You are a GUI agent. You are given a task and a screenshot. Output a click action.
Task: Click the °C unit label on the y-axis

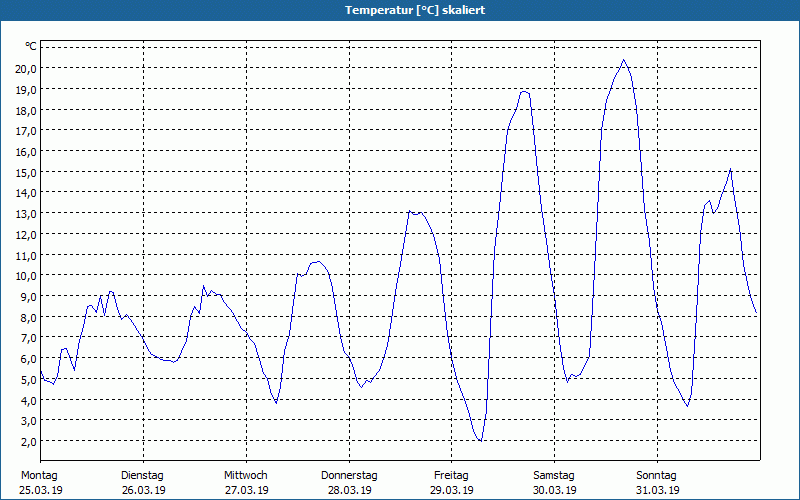click(x=31, y=46)
